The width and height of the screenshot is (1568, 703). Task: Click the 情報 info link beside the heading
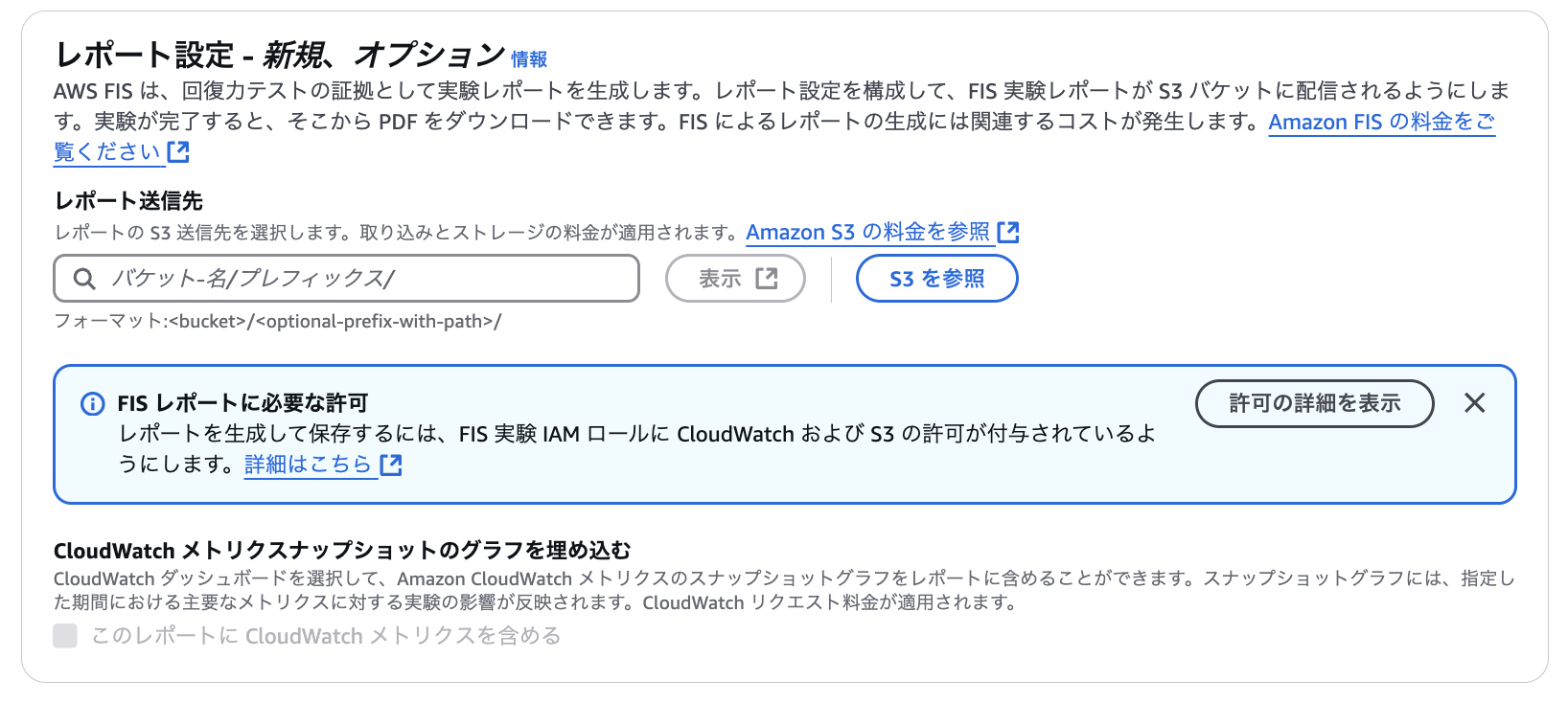(x=529, y=58)
